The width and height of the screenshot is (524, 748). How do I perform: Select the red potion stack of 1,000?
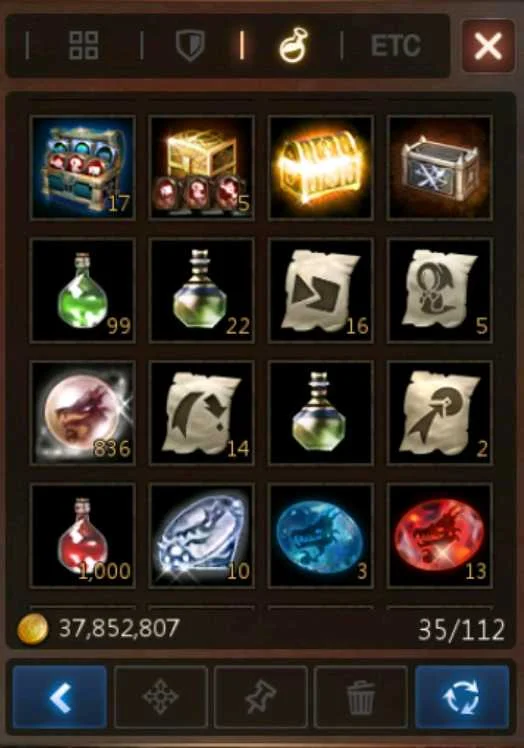(83, 535)
